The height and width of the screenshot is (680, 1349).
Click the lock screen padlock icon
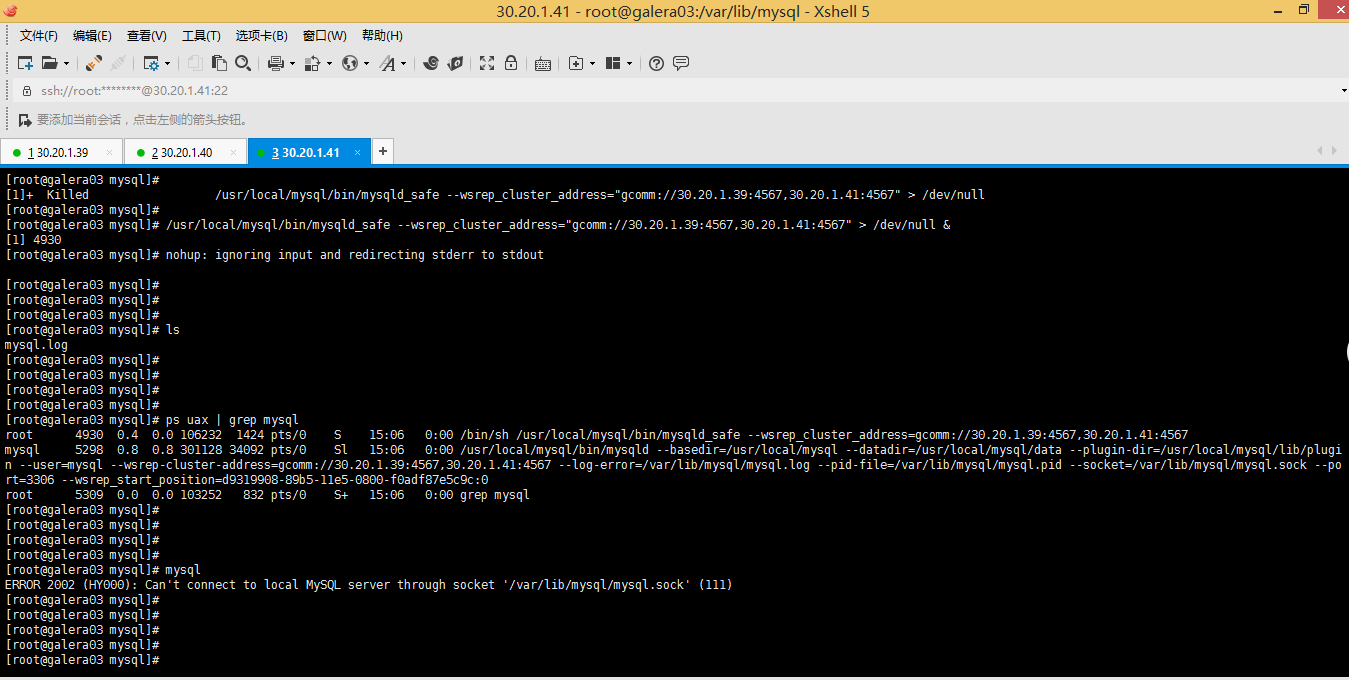[x=511, y=63]
